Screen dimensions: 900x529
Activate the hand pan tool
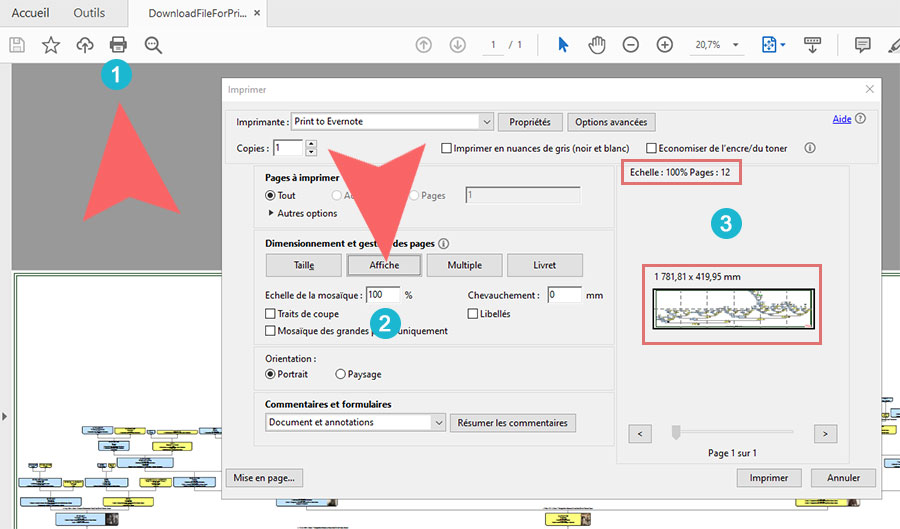click(597, 45)
